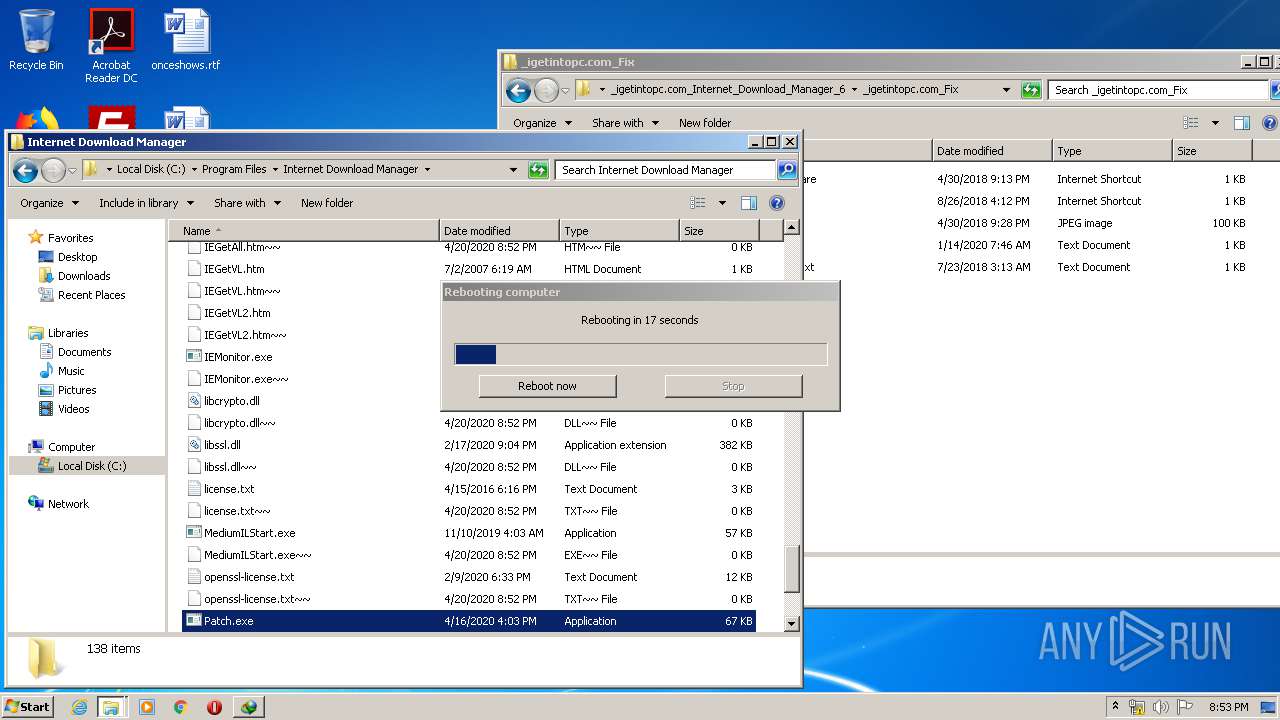Image resolution: width=1280 pixels, height=720 pixels.
Task: Go back in Internet Download Manager window
Action: (x=26, y=170)
